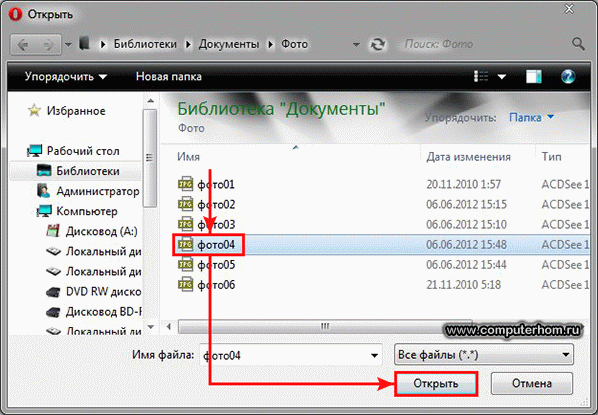The width and height of the screenshot is (598, 415).
Task: Open the Папка arrange-by dropdown
Action: (531, 117)
